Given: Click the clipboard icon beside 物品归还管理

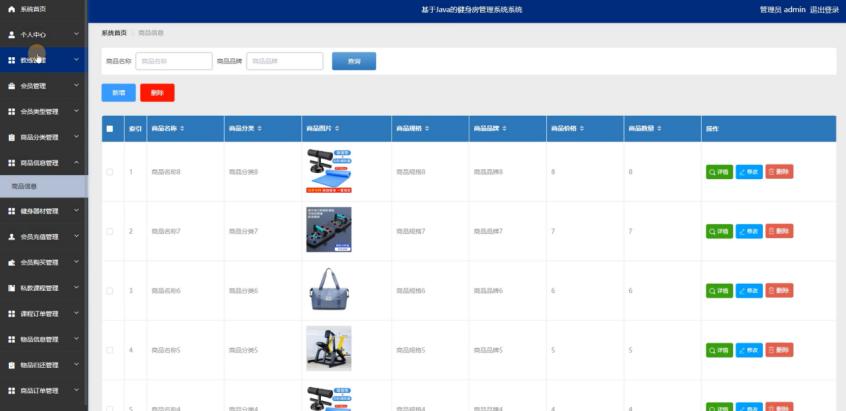Looking at the screenshot, I should 11,365.
